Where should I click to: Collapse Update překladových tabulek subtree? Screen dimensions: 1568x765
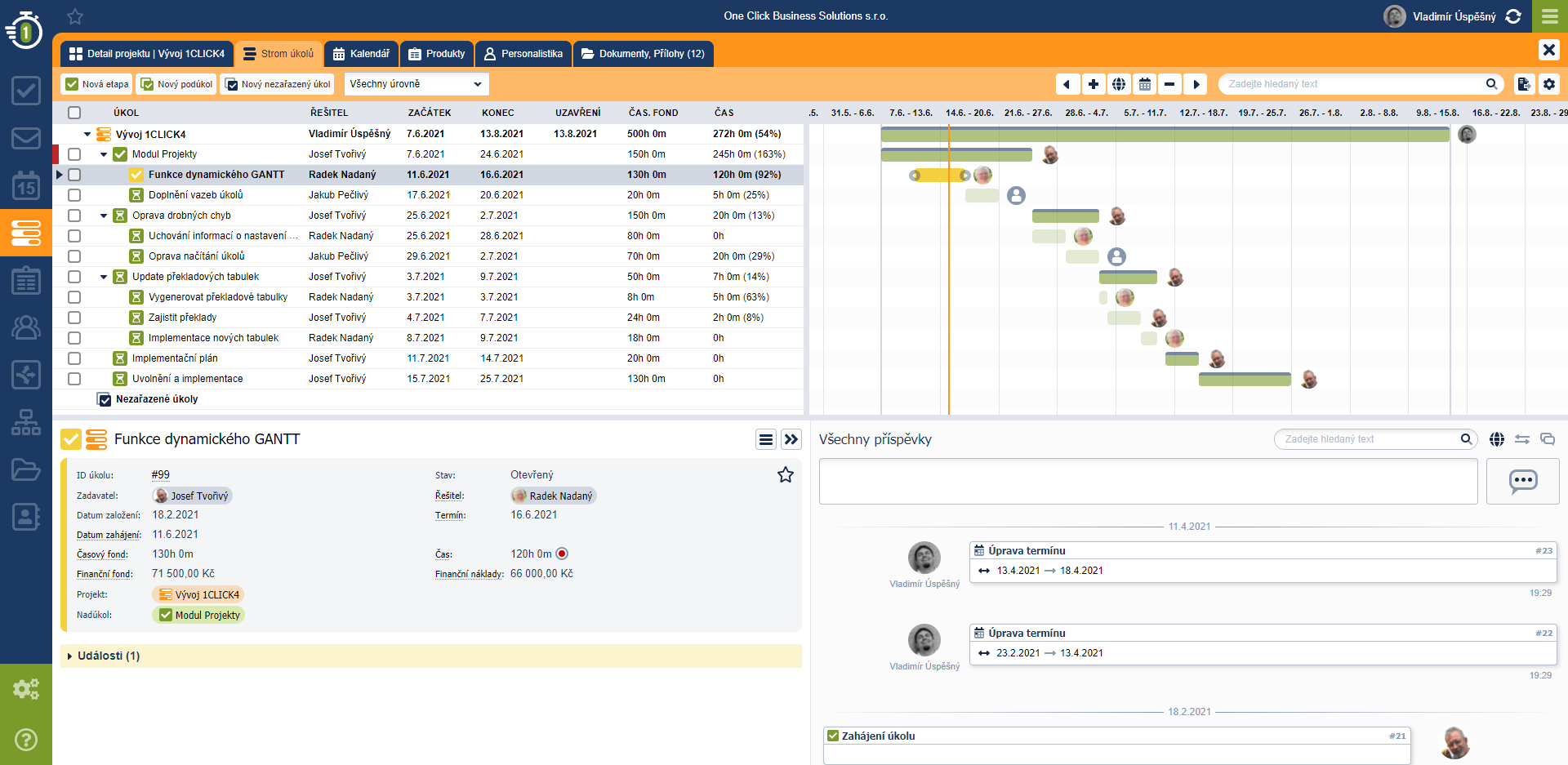point(104,277)
